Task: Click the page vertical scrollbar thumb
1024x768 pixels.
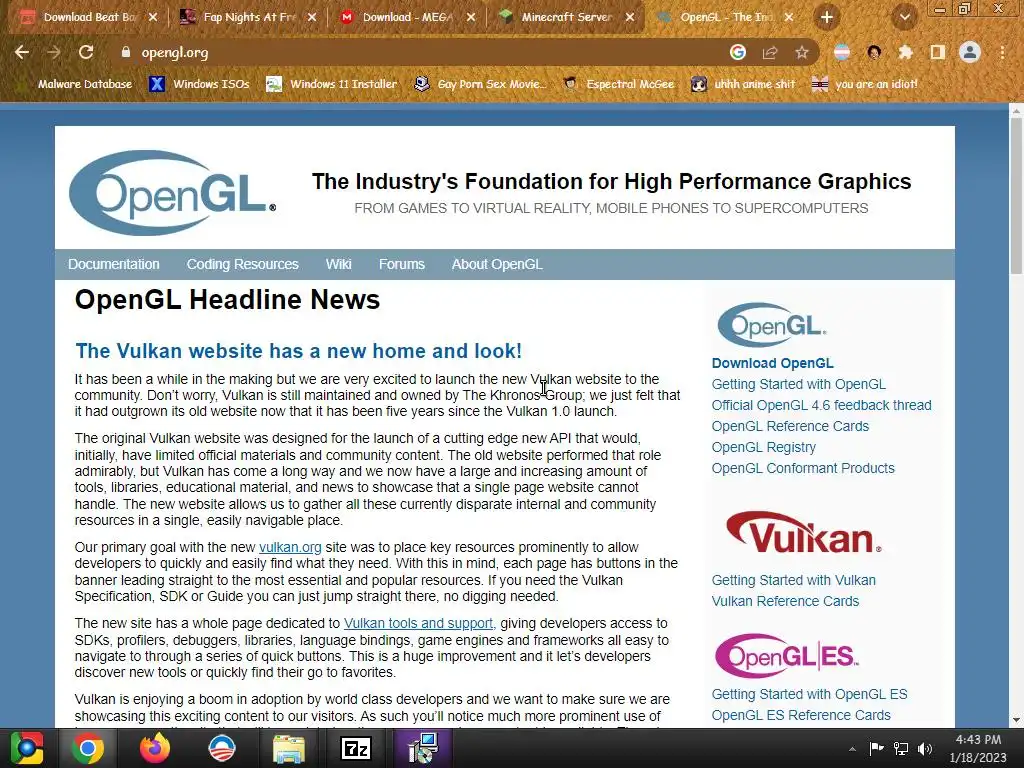Action: click(x=1016, y=196)
